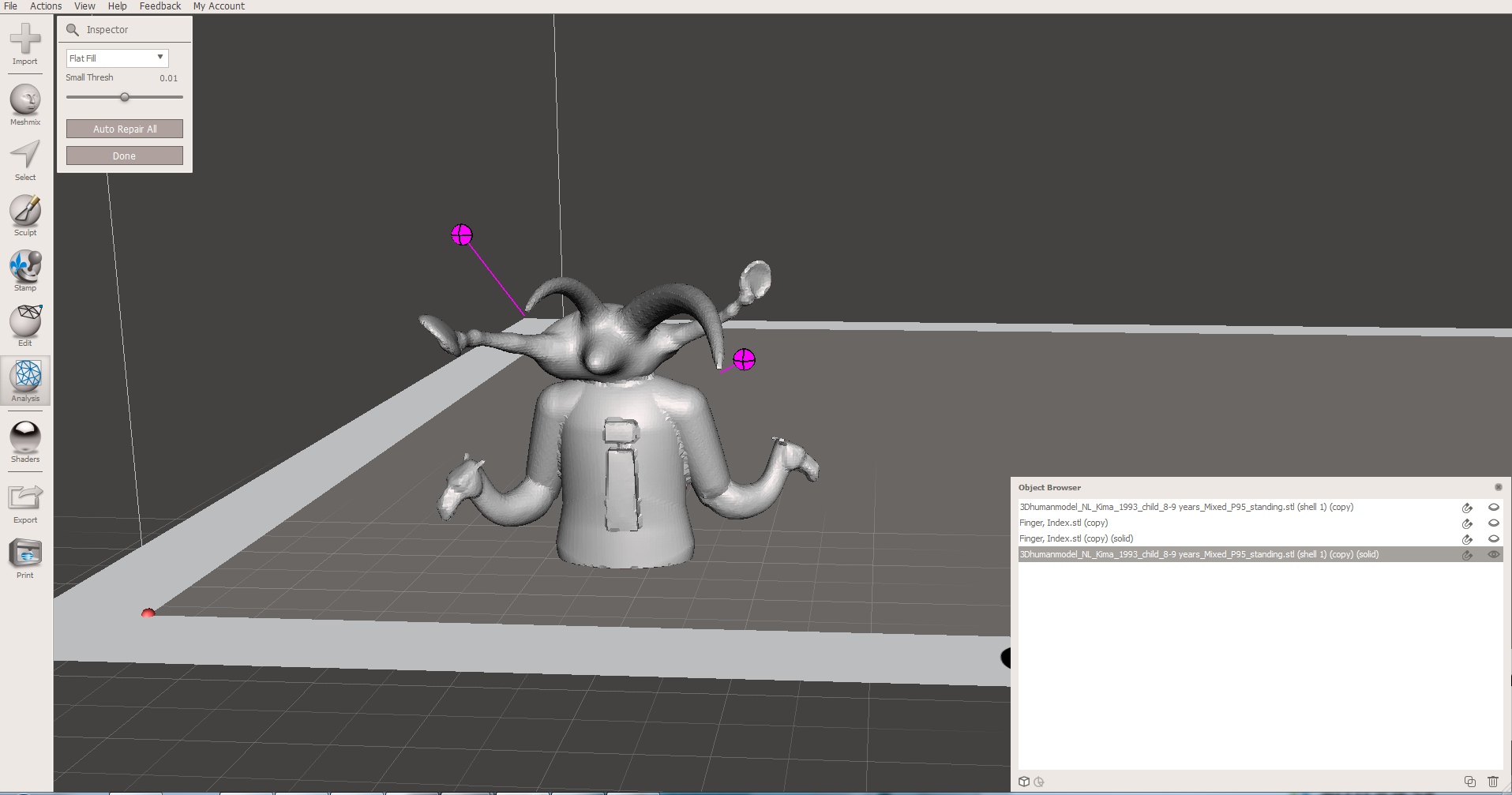Viewport: 1512px width, 795px height.
Task: Select the Import tool
Action: pos(24,38)
